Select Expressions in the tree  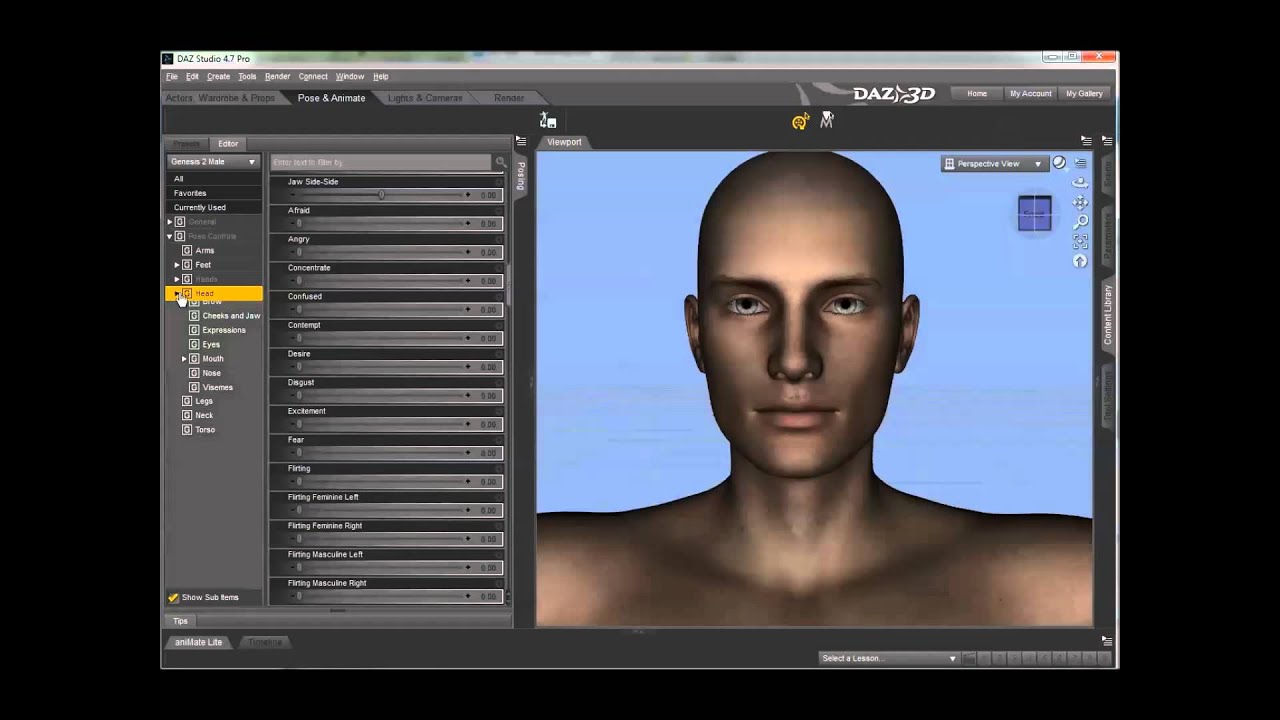point(224,330)
